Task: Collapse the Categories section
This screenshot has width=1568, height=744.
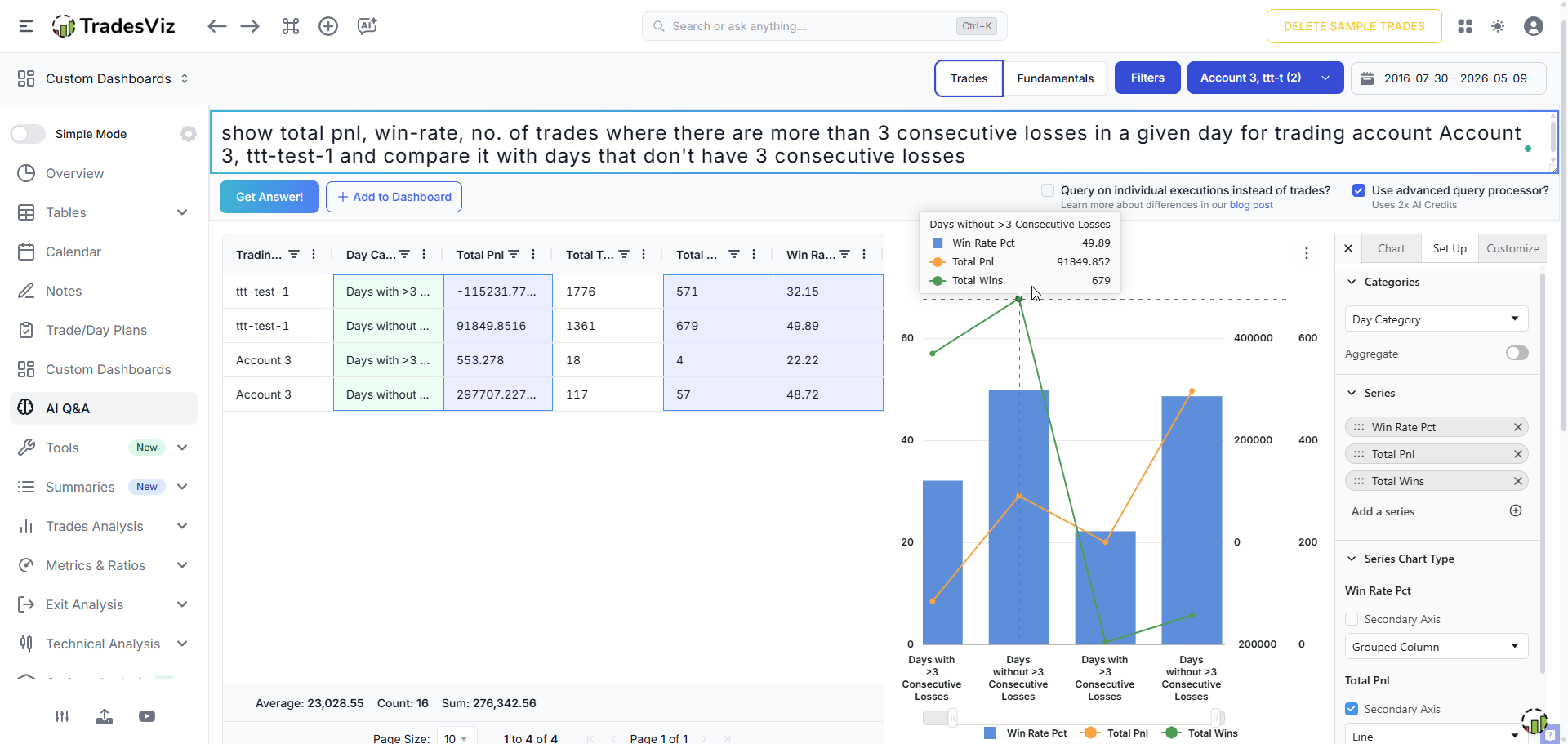Action: (1352, 282)
